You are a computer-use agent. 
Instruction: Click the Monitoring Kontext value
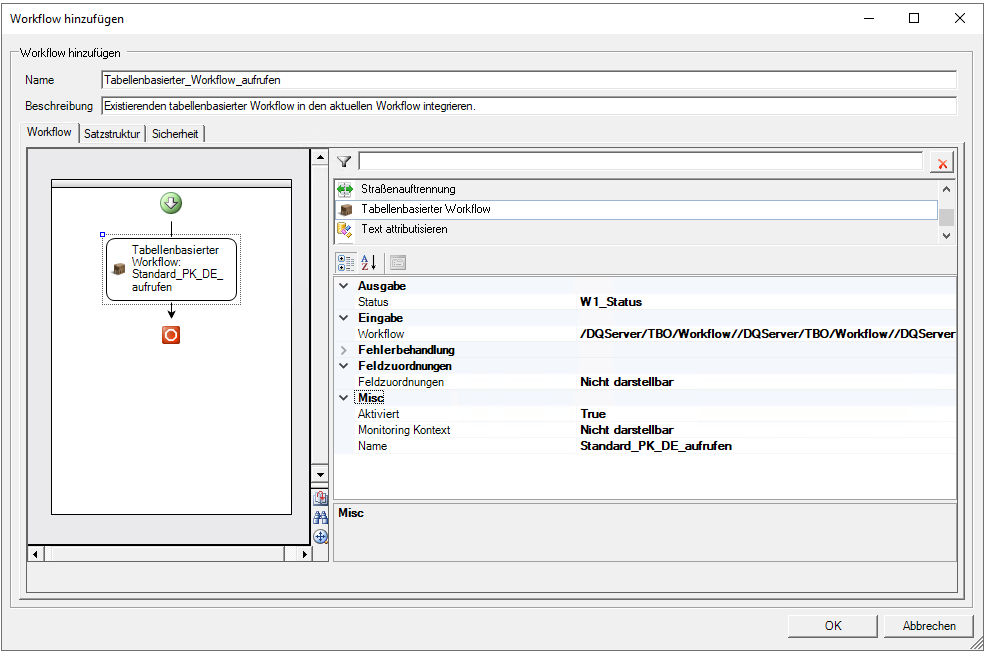click(x=626, y=430)
